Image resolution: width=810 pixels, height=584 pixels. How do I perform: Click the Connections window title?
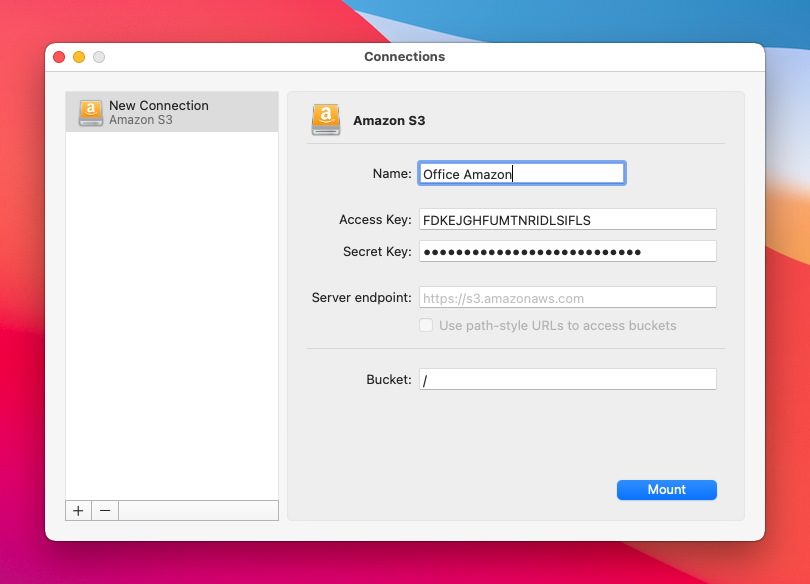click(404, 57)
